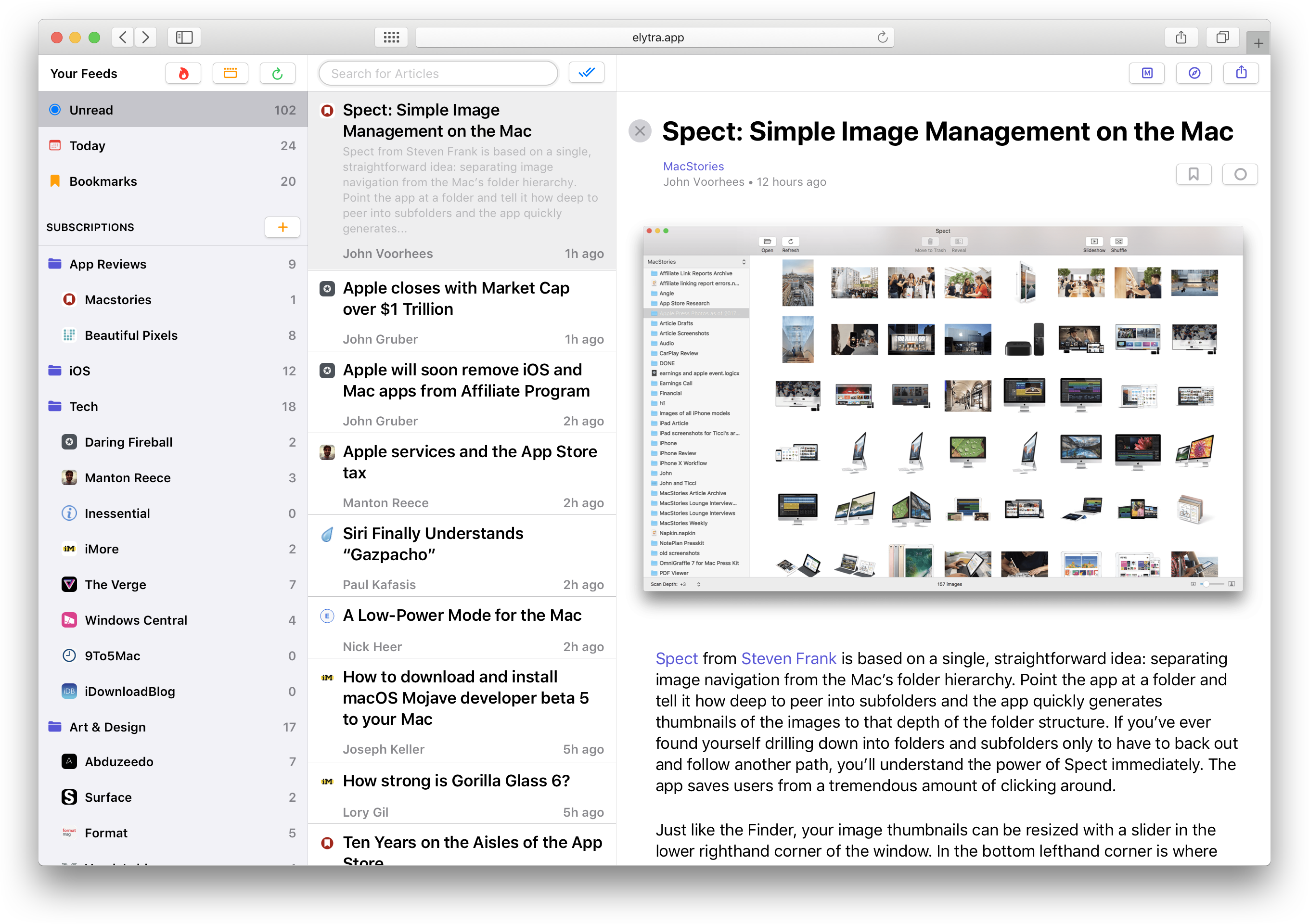
Task: Select iMore feed
Action: [173, 549]
